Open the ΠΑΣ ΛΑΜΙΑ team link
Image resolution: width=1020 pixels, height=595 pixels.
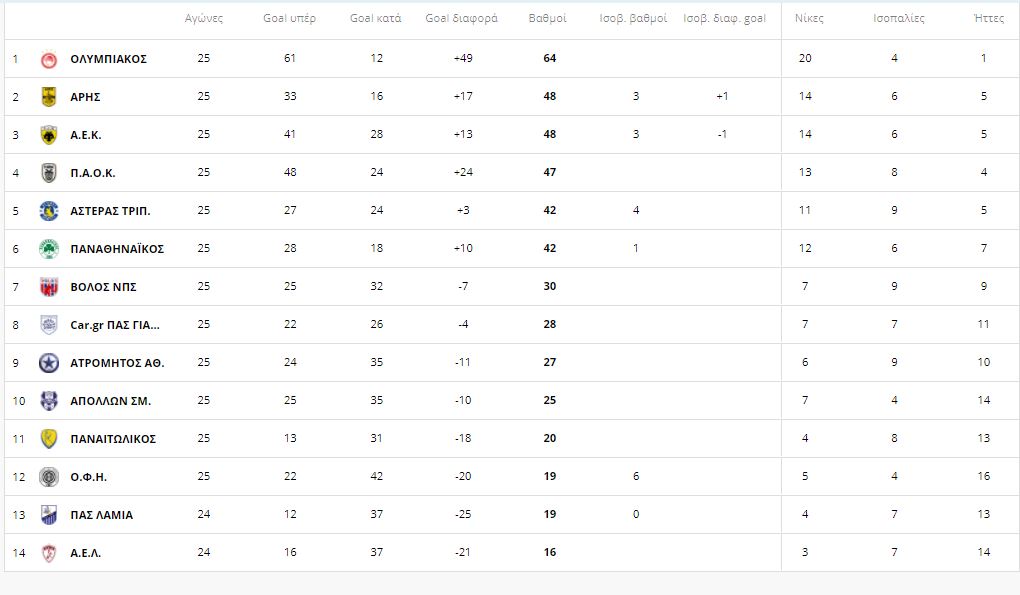(101, 515)
